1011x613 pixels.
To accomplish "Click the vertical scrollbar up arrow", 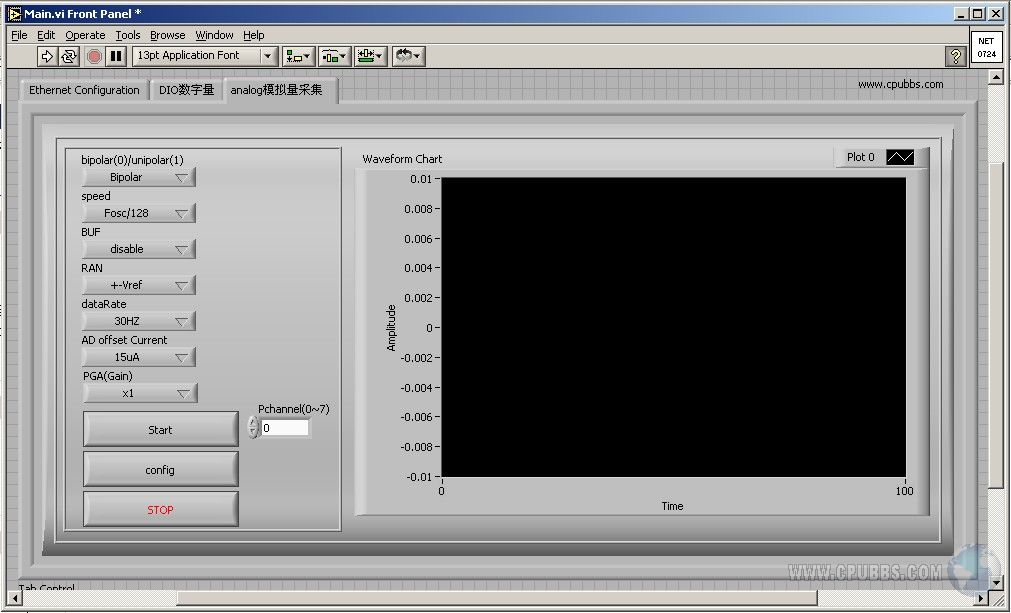I will (995, 77).
